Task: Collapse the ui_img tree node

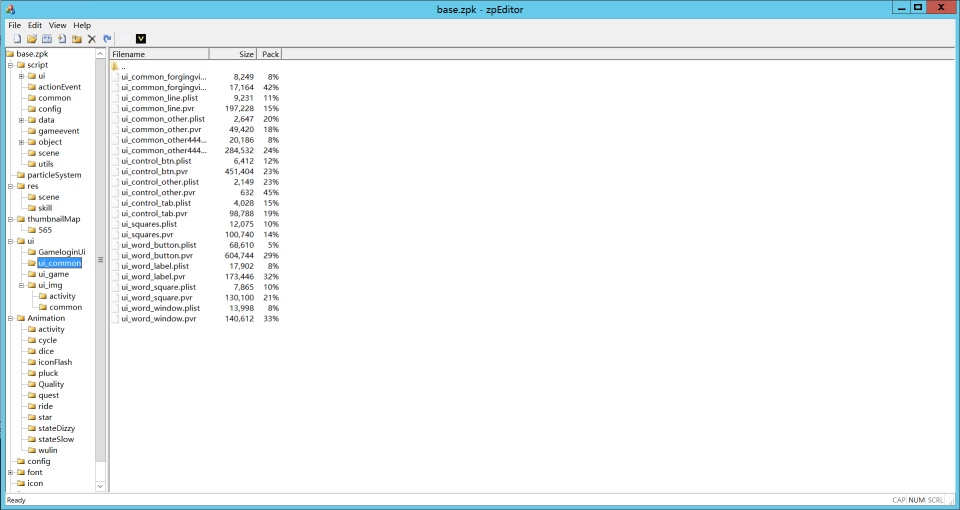Action: [x=21, y=285]
